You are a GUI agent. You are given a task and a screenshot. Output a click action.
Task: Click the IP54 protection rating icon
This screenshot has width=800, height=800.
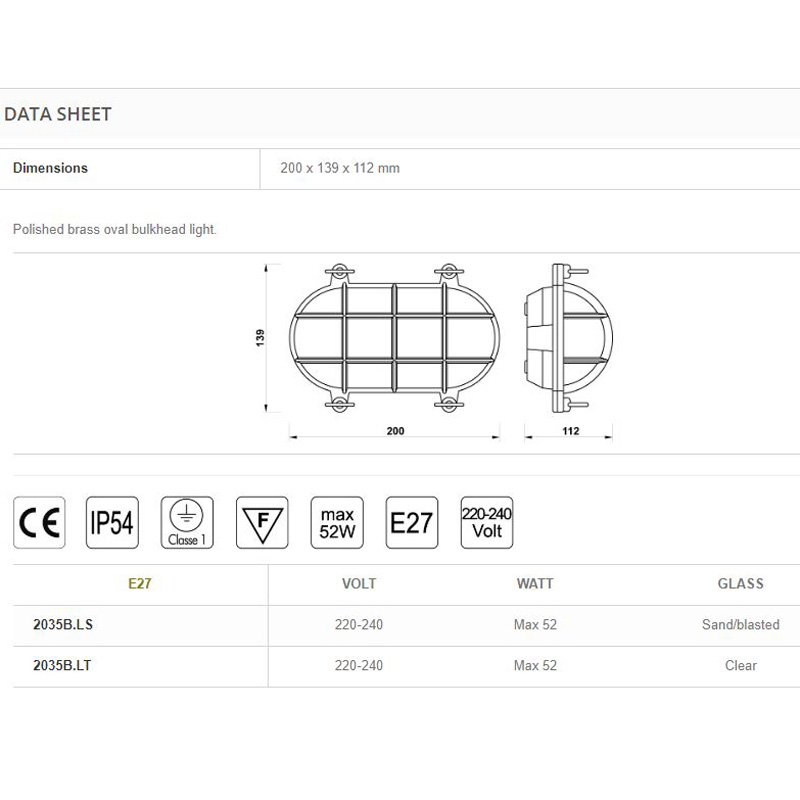pos(112,522)
